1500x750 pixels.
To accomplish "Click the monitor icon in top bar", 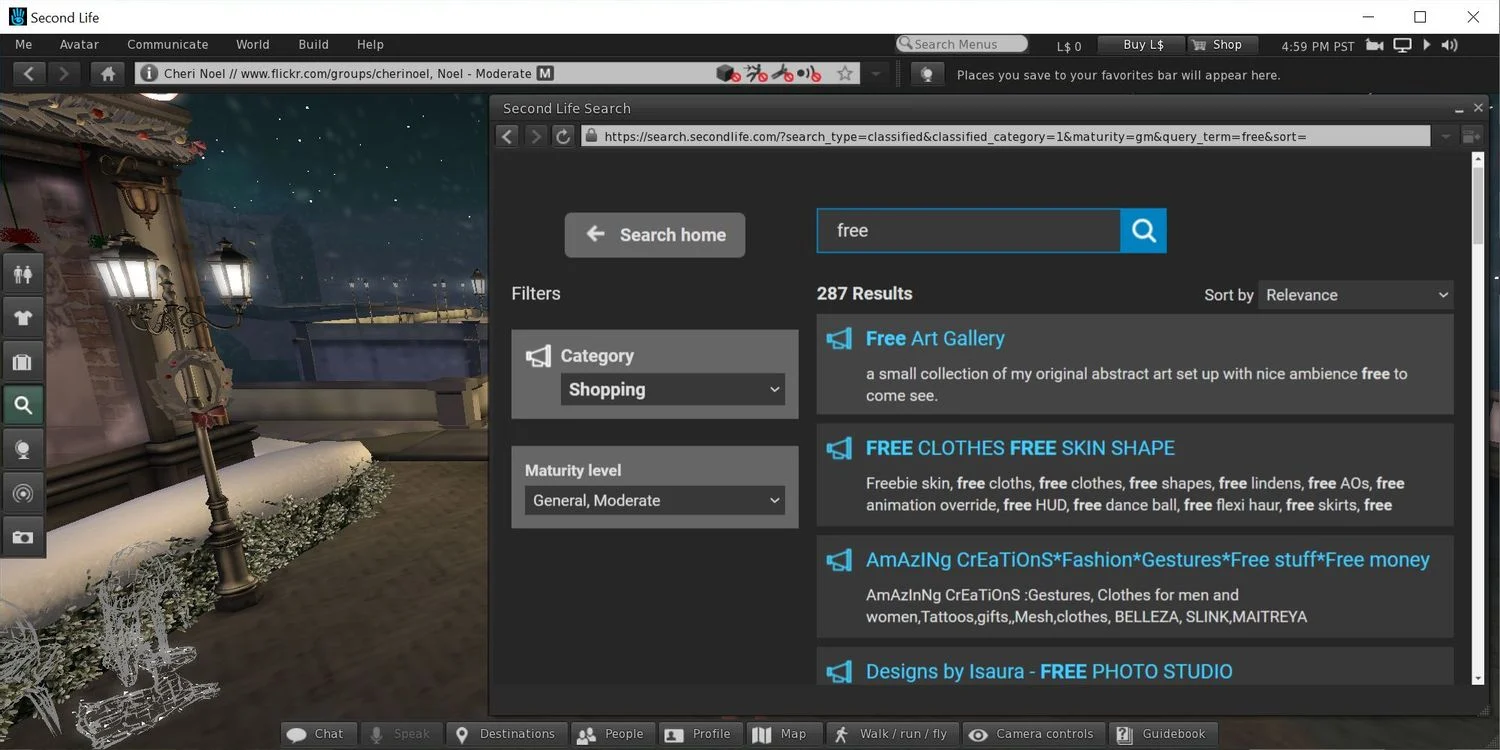I will tap(1402, 45).
